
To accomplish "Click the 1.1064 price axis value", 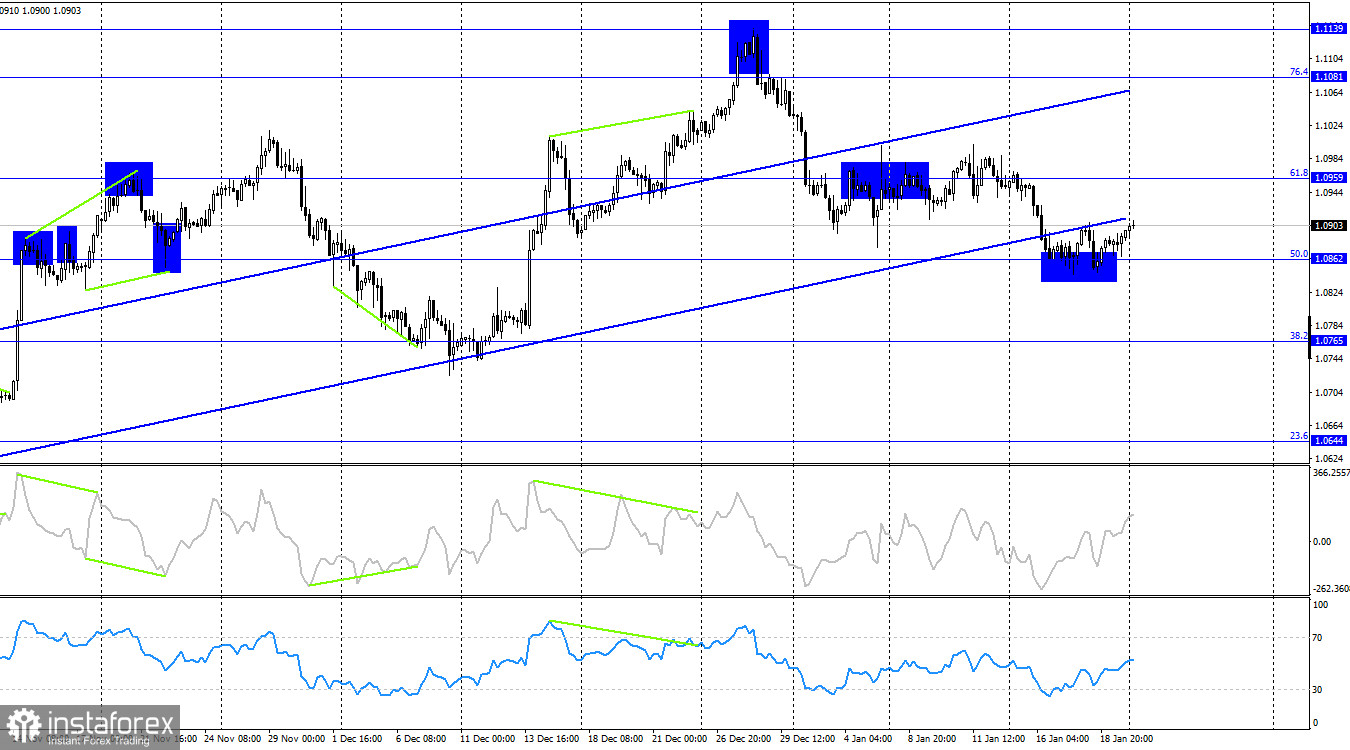I will (1330, 93).
